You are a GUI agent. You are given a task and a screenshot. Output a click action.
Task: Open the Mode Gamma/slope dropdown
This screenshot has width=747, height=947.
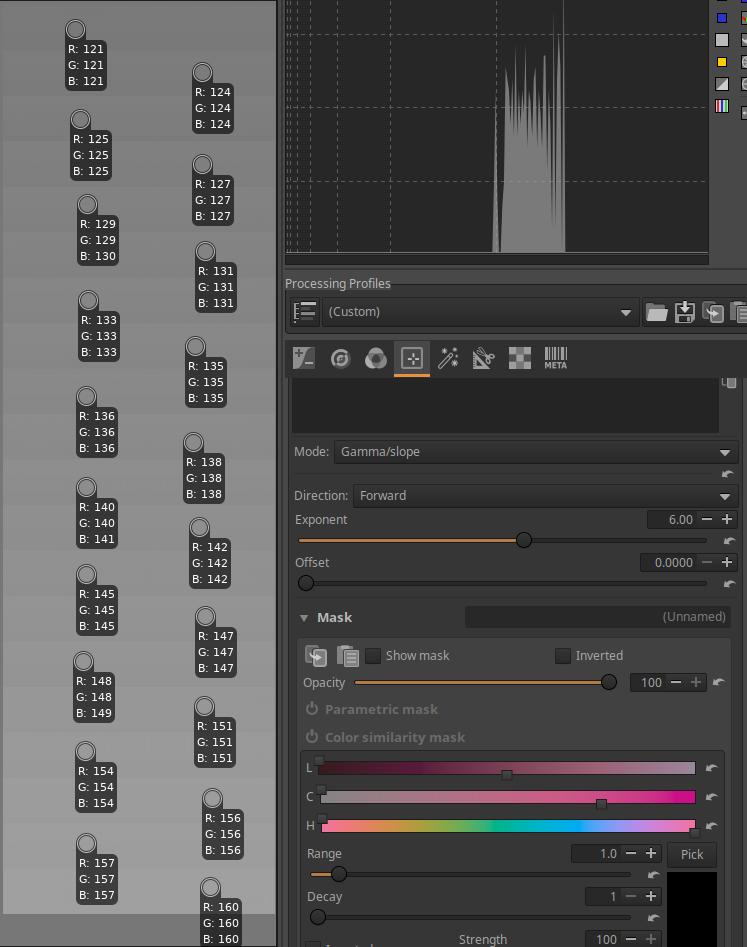pos(536,452)
